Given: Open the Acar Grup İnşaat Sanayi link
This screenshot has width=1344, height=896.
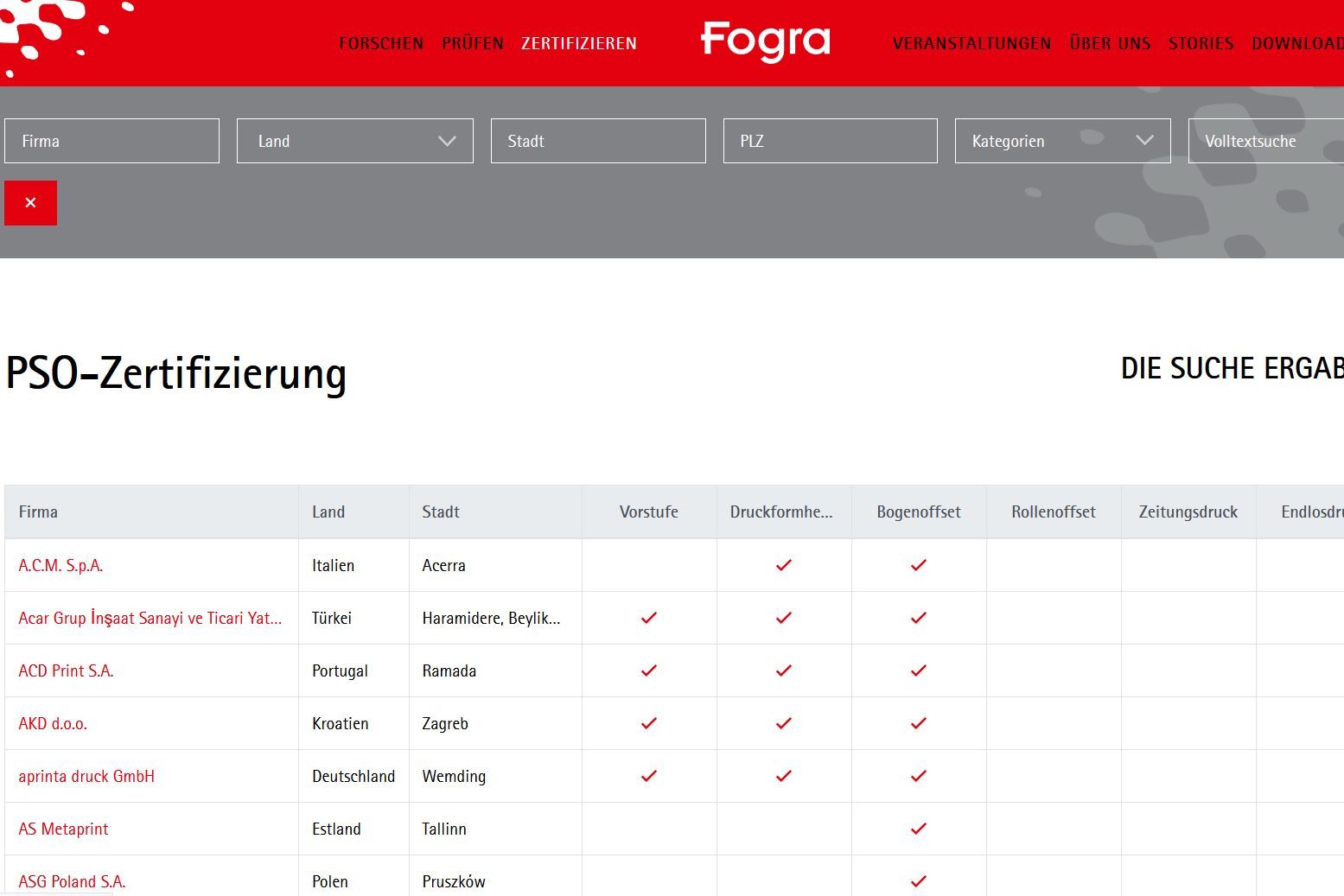Looking at the screenshot, I should click(x=150, y=618).
